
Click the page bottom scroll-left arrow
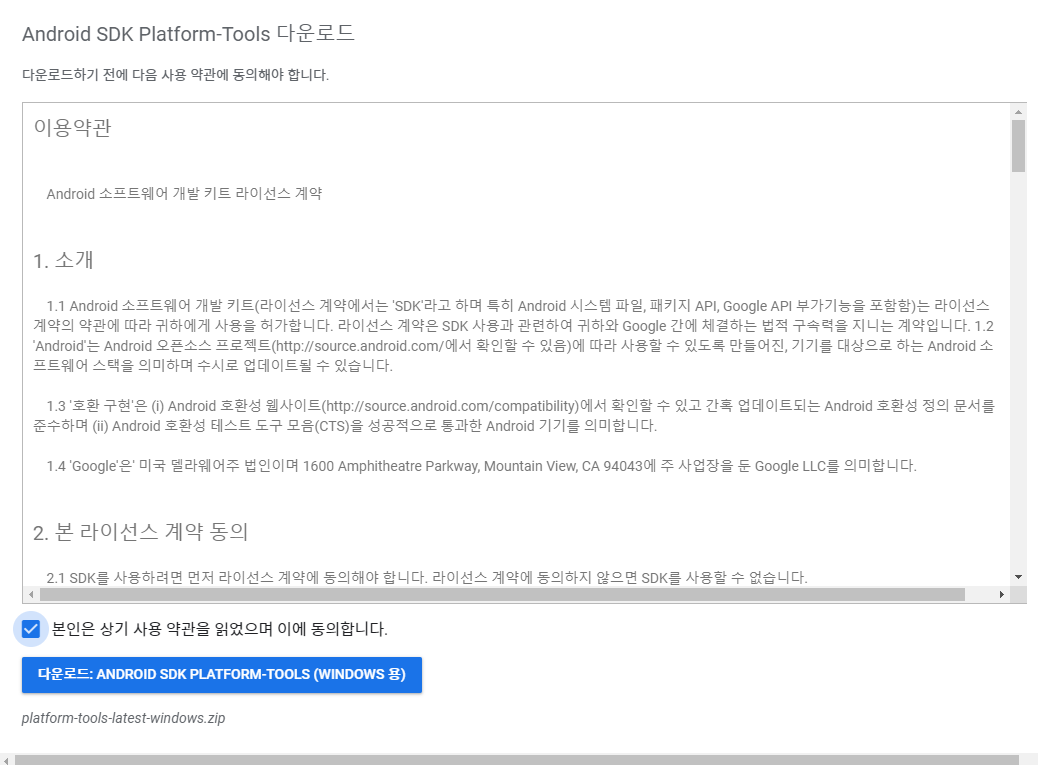(6, 760)
